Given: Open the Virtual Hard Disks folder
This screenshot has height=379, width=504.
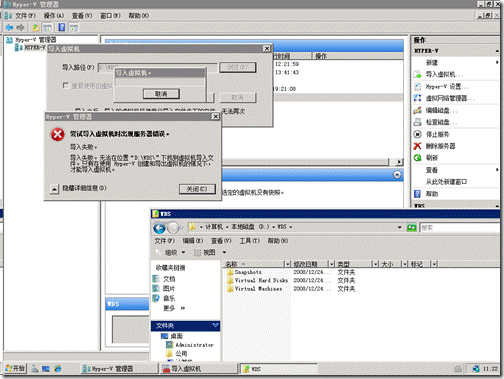Looking at the screenshot, I should click(x=257, y=280).
